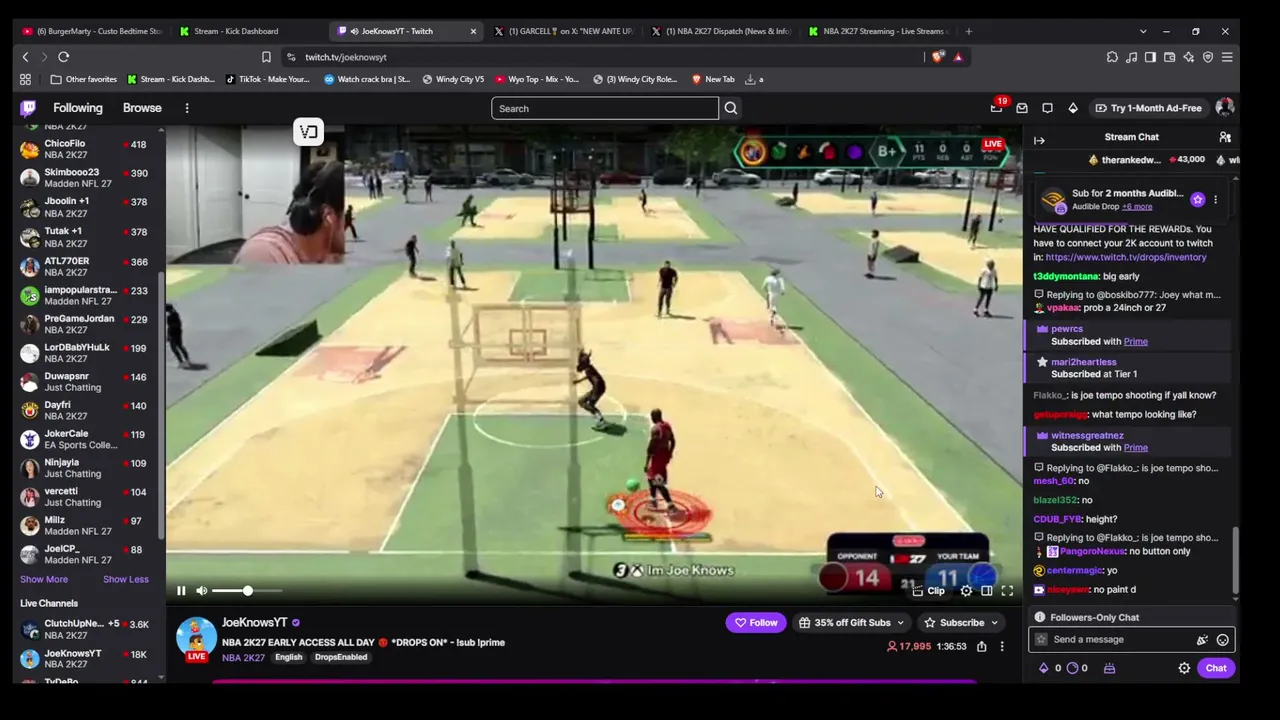The height and width of the screenshot is (720, 1280).
Task: Click the Twitch Search box
Action: click(x=605, y=108)
